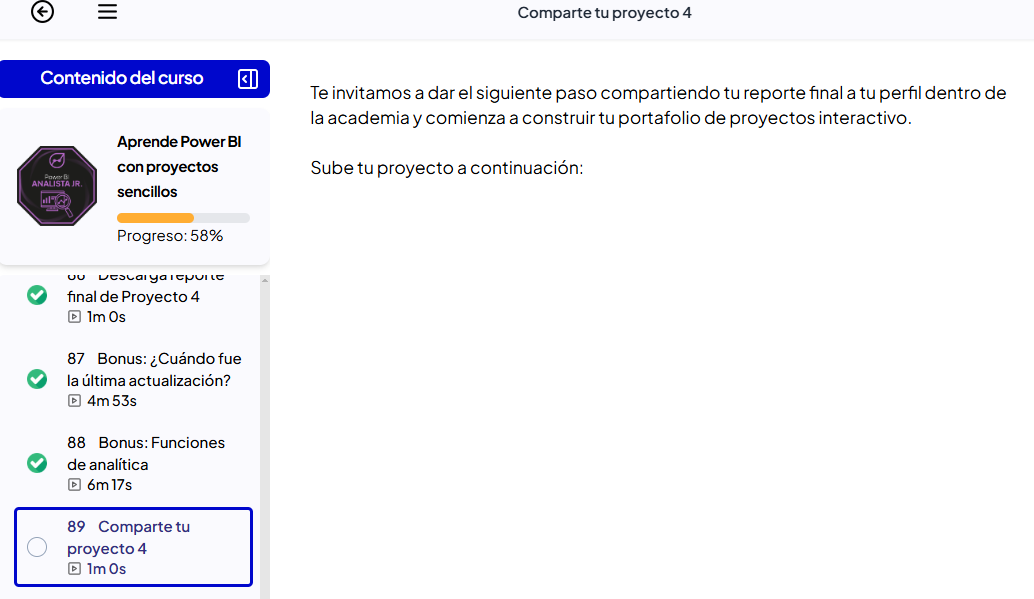This screenshot has width=1034, height=599.
Task: Click the orange course progress bar
Action: coord(155,217)
